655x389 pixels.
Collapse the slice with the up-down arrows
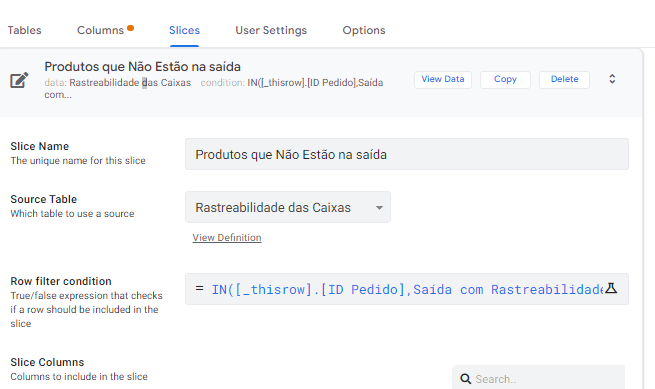click(612, 79)
